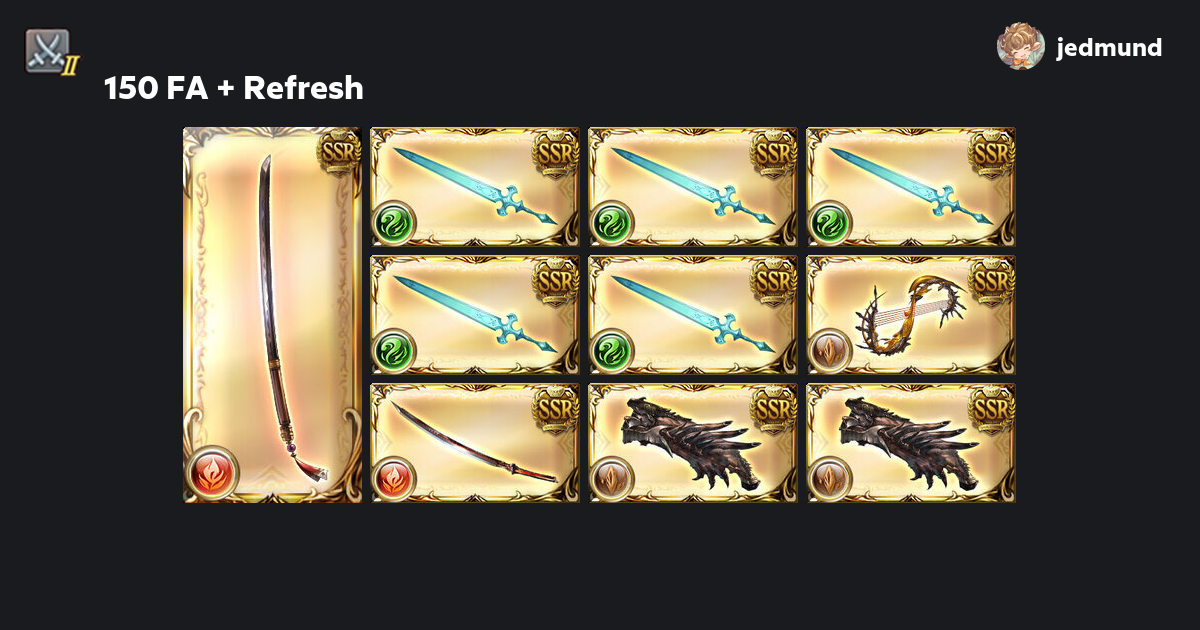Click the wind element icon on middle-center sword
Image resolution: width=1200 pixels, height=630 pixels.
point(611,350)
